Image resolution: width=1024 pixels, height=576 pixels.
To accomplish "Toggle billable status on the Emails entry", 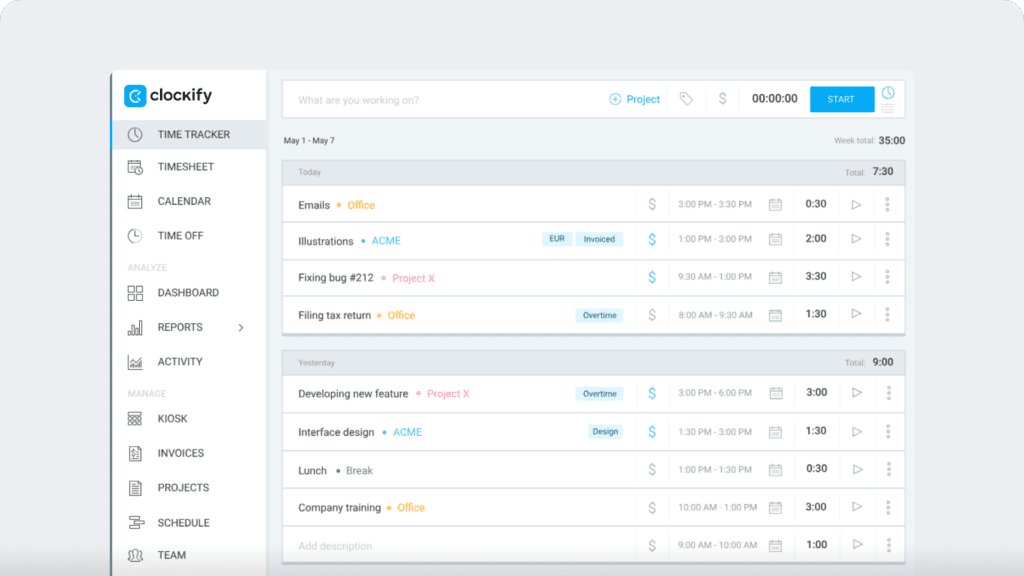I will click(x=651, y=204).
